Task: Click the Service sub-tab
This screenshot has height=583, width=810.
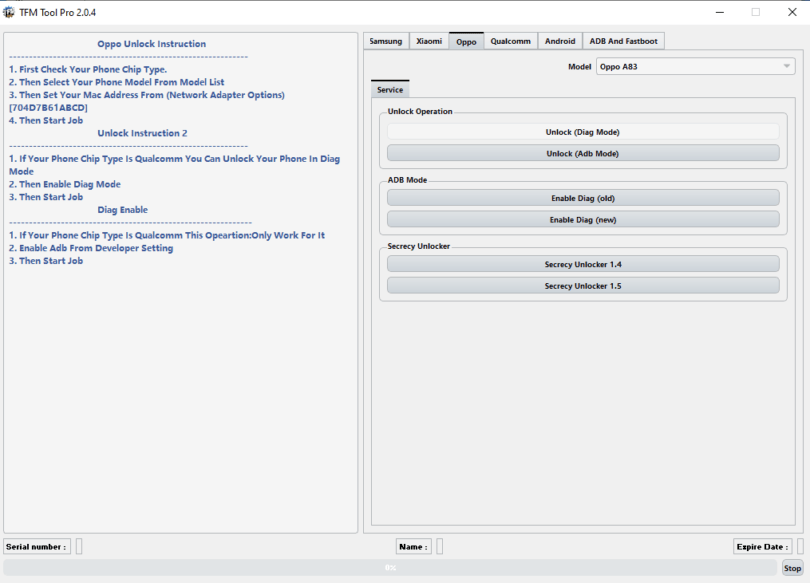Action: 390,90
